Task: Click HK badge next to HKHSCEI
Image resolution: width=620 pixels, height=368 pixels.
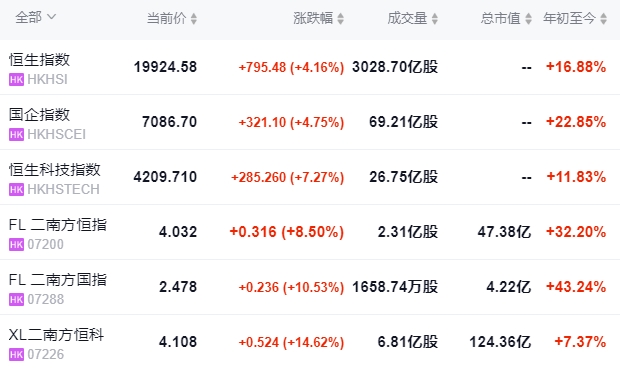Action: (16, 134)
